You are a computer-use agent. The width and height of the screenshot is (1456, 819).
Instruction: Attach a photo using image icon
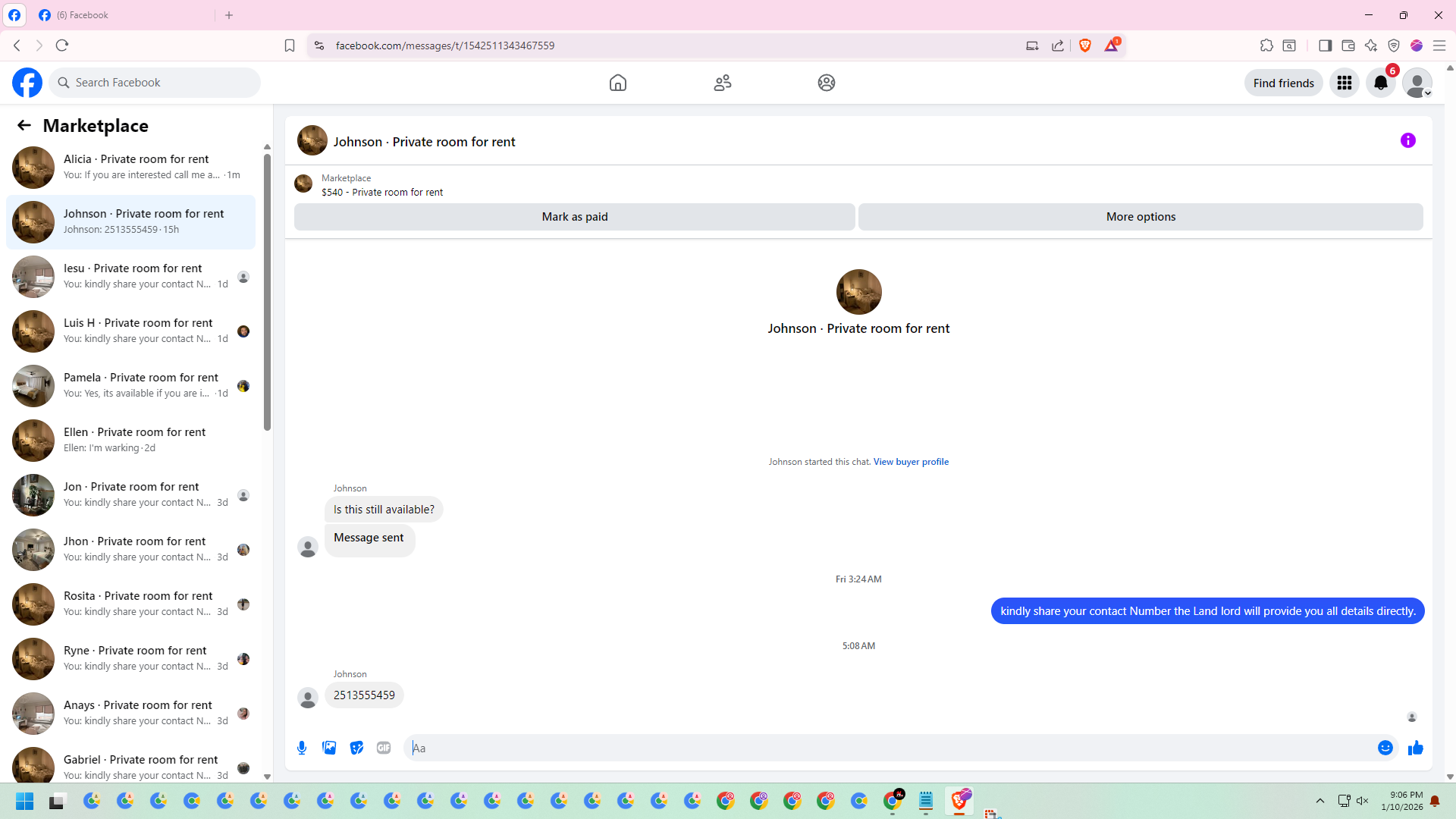tap(329, 748)
